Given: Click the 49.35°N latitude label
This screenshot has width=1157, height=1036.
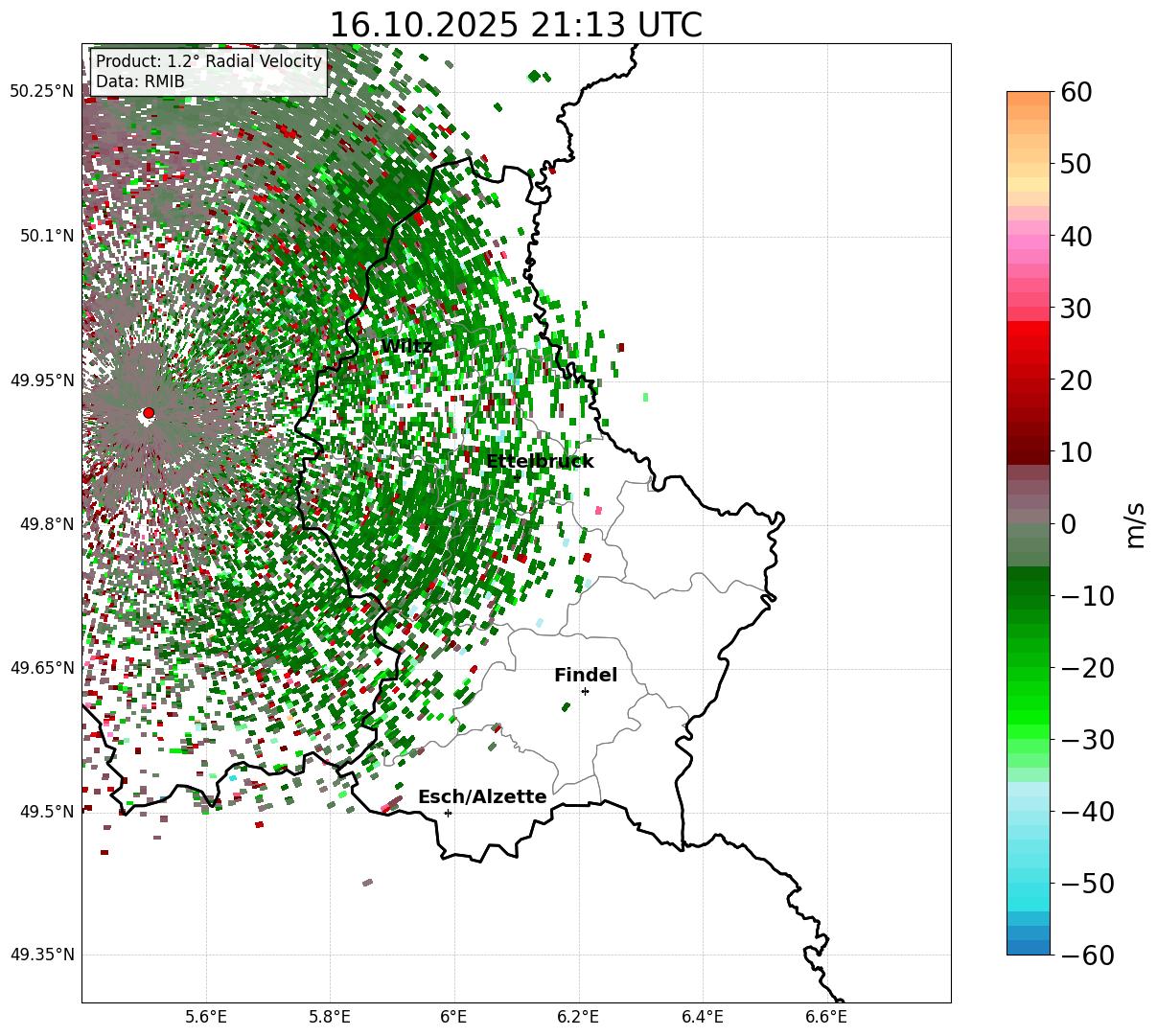Looking at the screenshot, I should (x=41, y=955).
